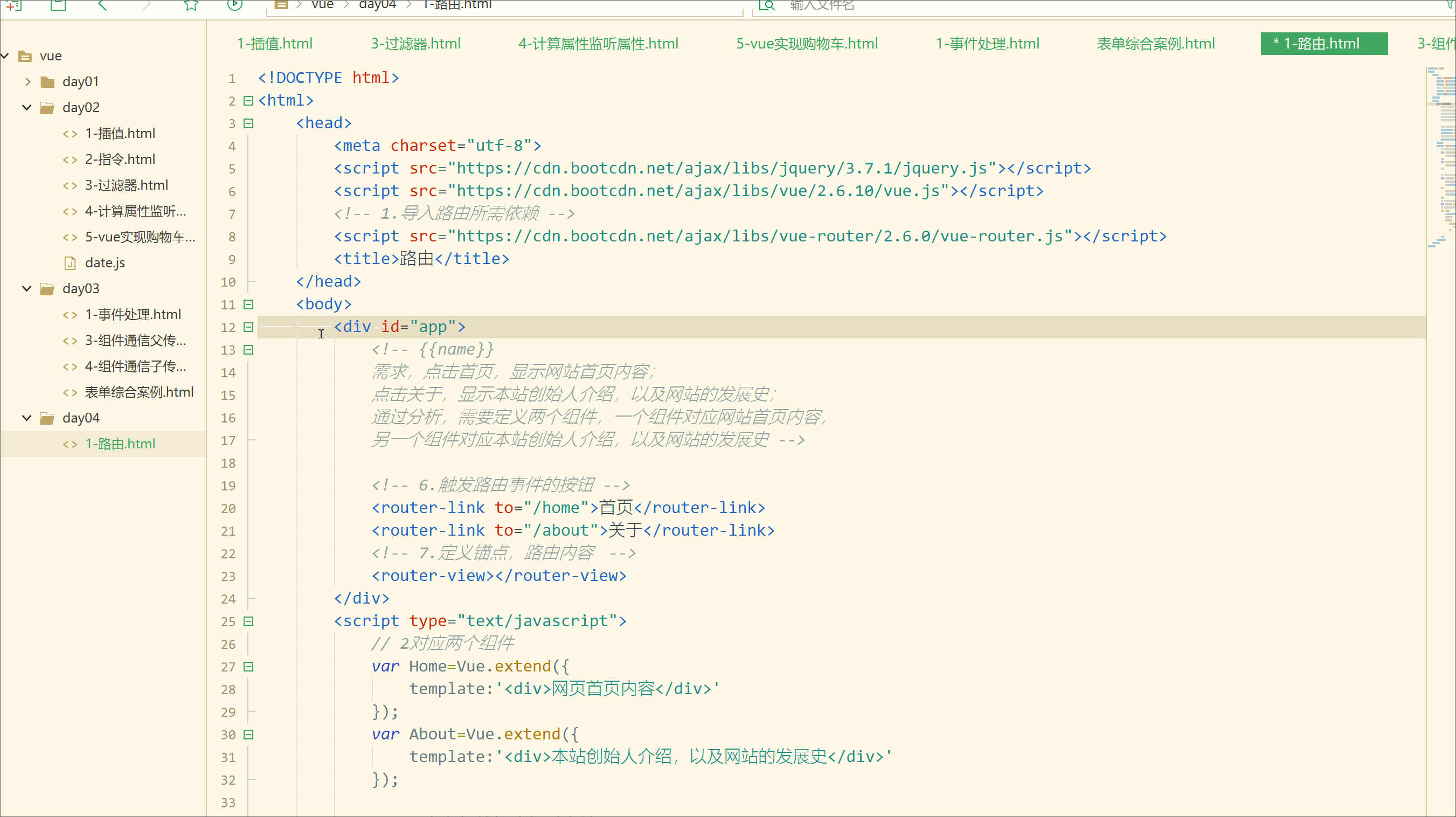The width and height of the screenshot is (1456, 817).
Task: Collapse the fold marker on line 12
Action: click(248, 327)
